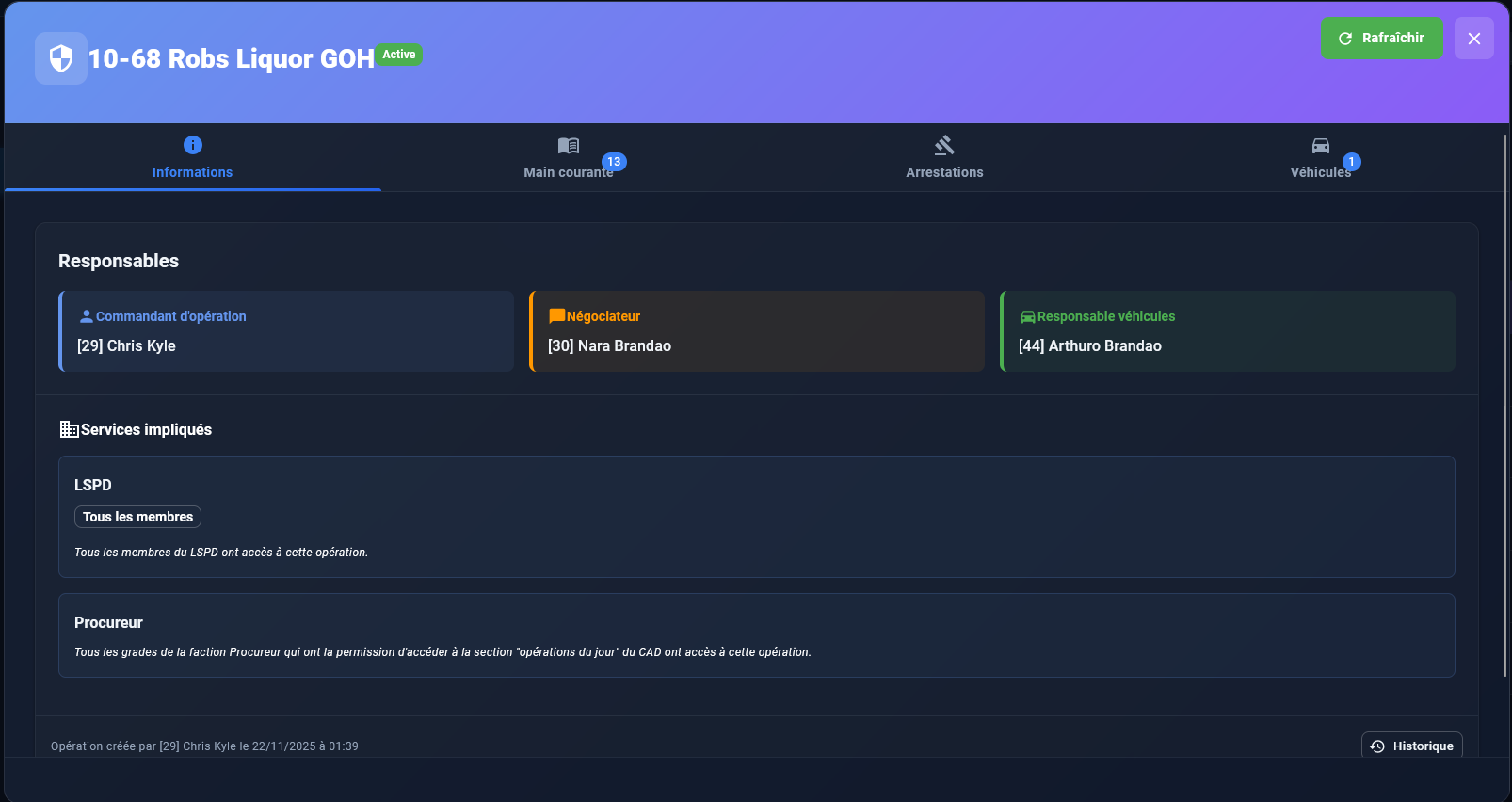Click the vertical scrollbar on the right
Screen dimensions: 1512x802
coord(1505,405)
